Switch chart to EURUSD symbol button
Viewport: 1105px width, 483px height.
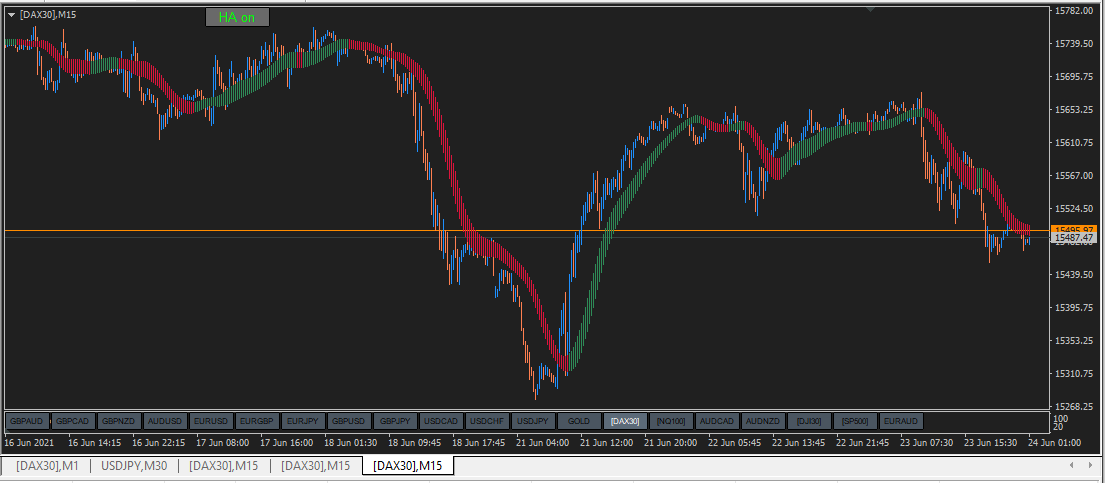211,422
